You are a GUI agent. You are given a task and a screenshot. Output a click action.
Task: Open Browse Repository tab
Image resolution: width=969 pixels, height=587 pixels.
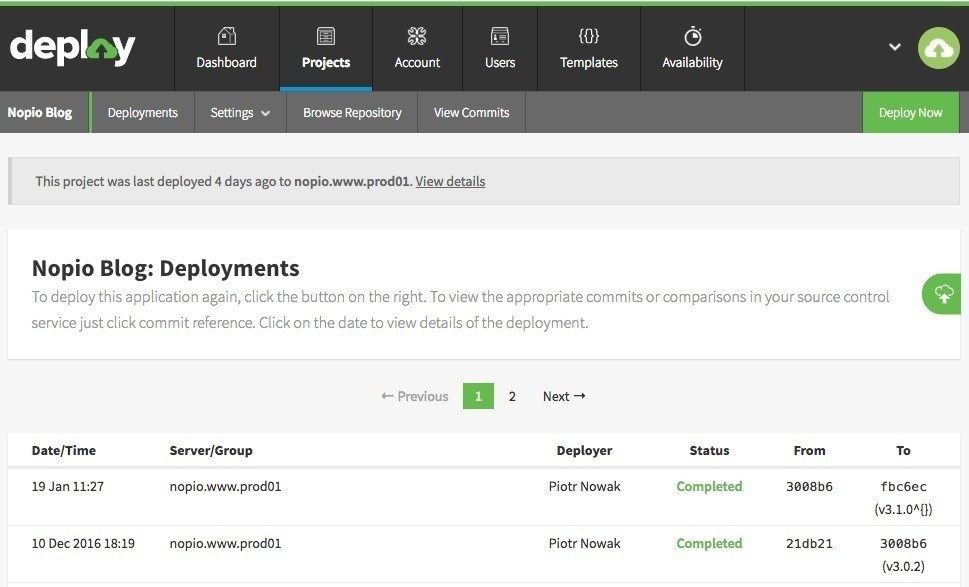352,112
